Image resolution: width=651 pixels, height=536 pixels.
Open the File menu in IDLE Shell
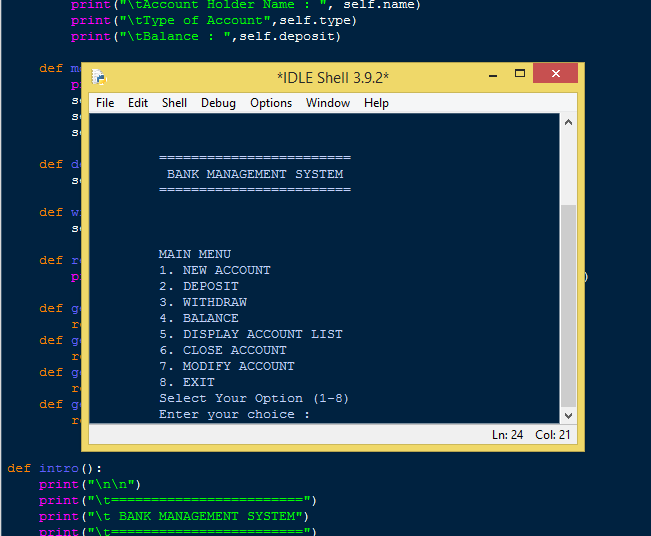105,103
